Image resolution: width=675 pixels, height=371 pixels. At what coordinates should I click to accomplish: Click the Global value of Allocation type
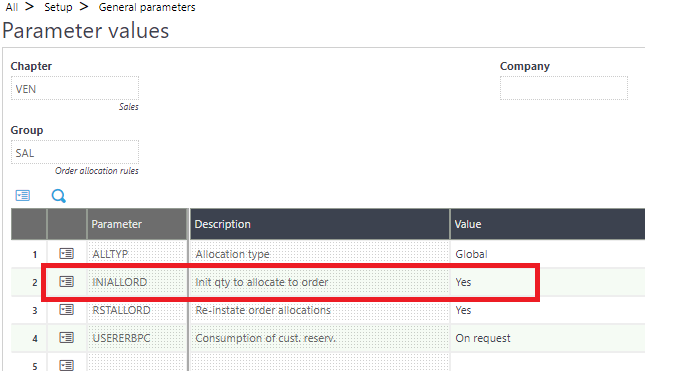tap(471, 254)
